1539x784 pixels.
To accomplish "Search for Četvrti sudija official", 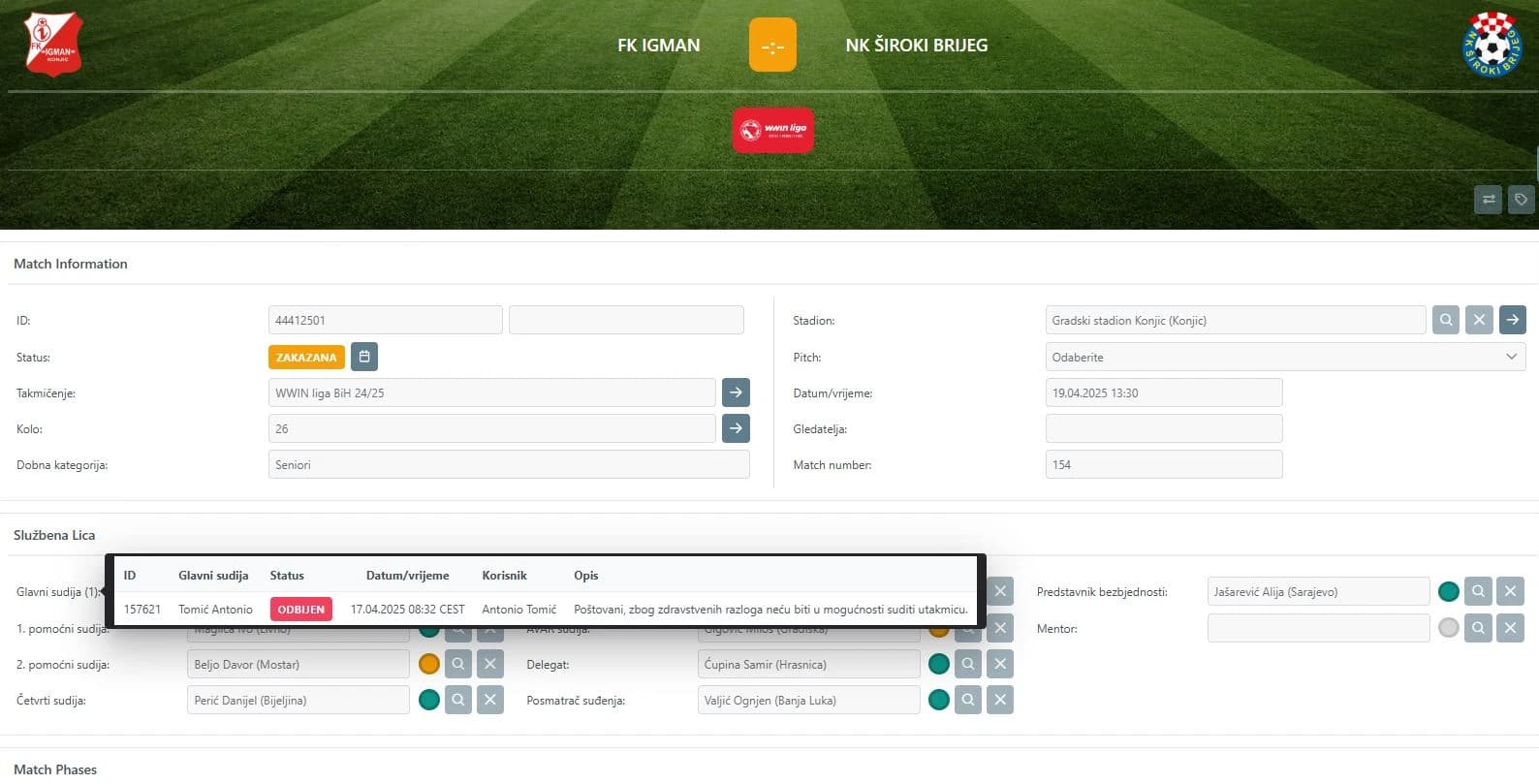I will click(x=458, y=700).
